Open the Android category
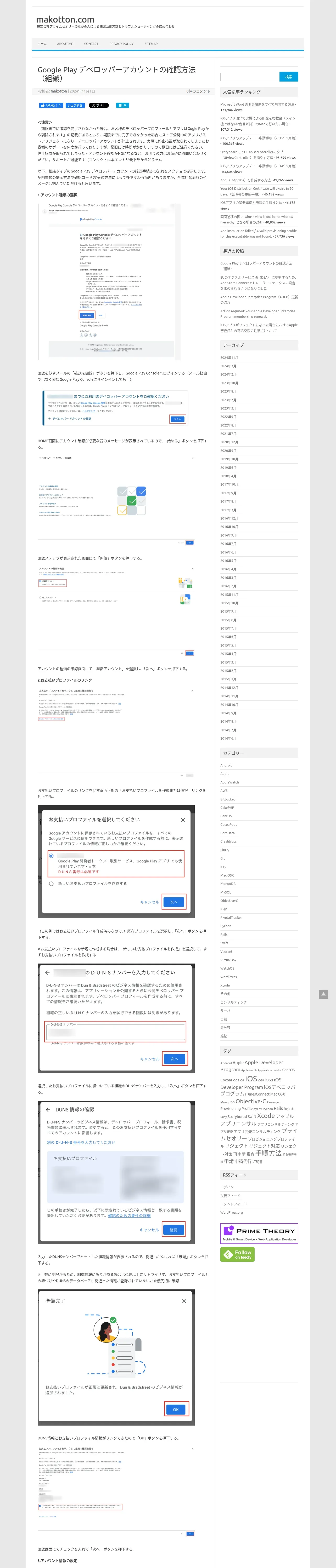This screenshot has width=336, height=1568. click(226, 765)
